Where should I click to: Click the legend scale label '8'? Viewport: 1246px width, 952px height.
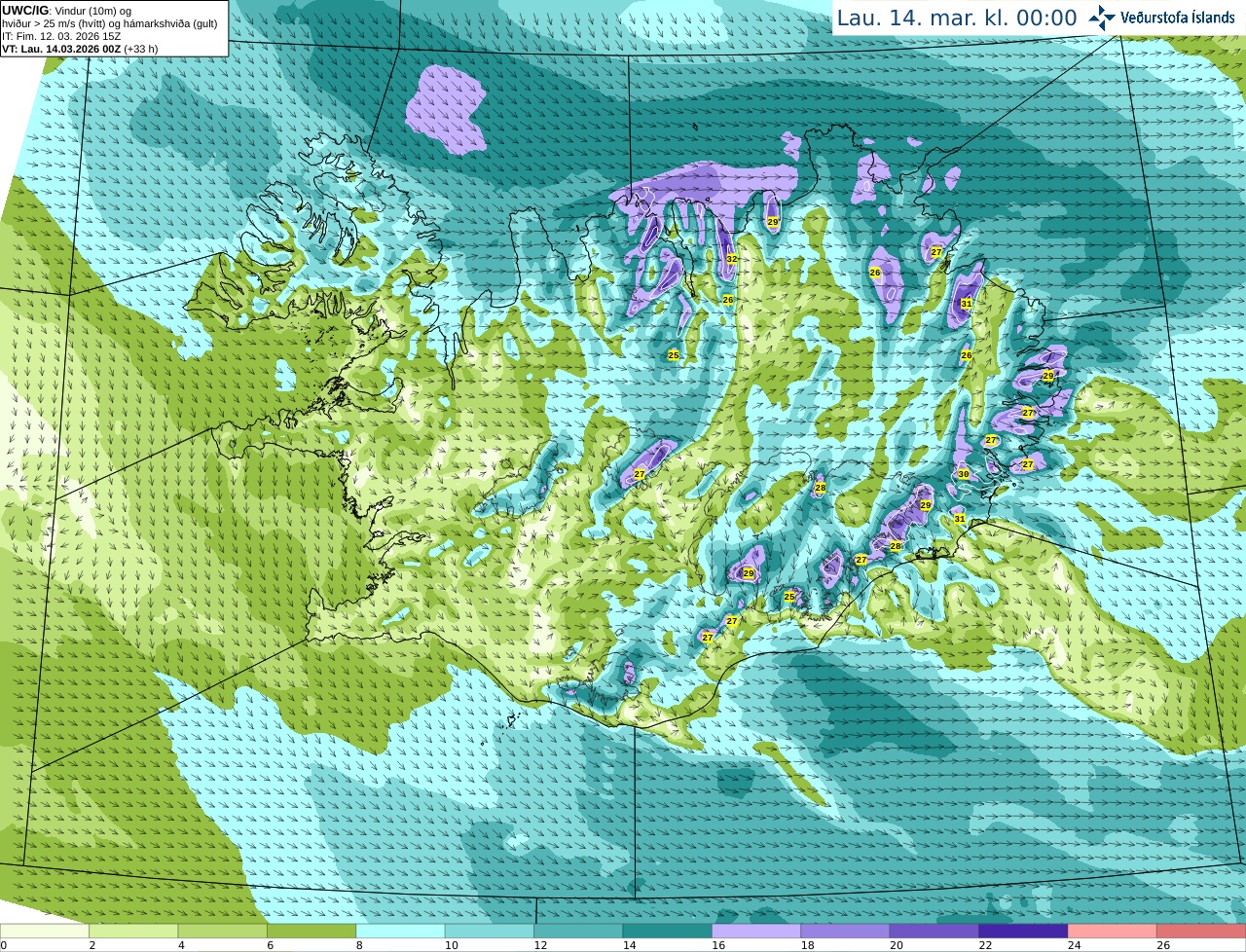[359, 945]
